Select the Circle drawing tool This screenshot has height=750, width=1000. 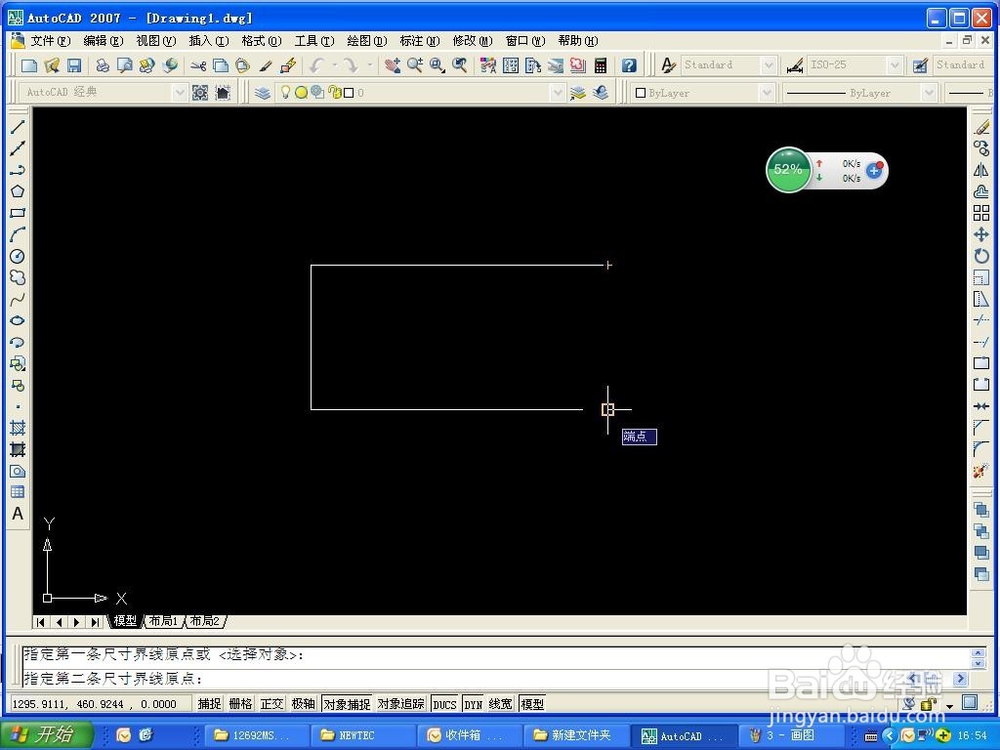tap(17, 256)
